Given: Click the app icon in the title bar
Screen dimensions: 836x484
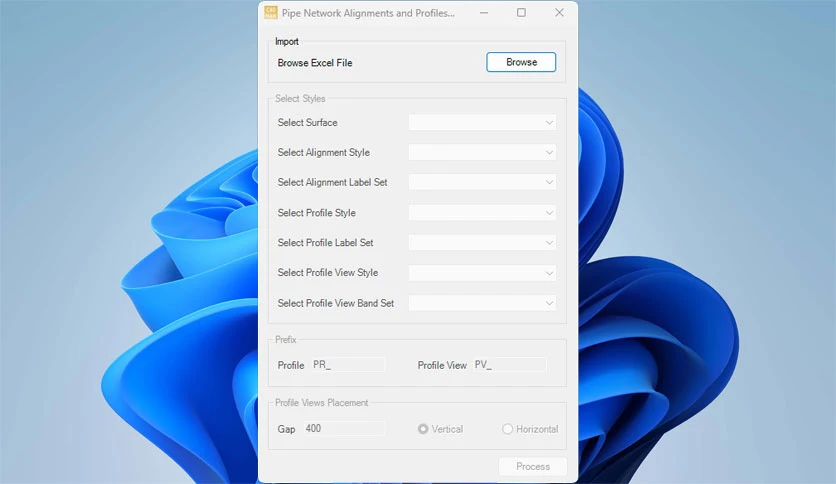Looking at the screenshot, I should (x=271, y=13).
